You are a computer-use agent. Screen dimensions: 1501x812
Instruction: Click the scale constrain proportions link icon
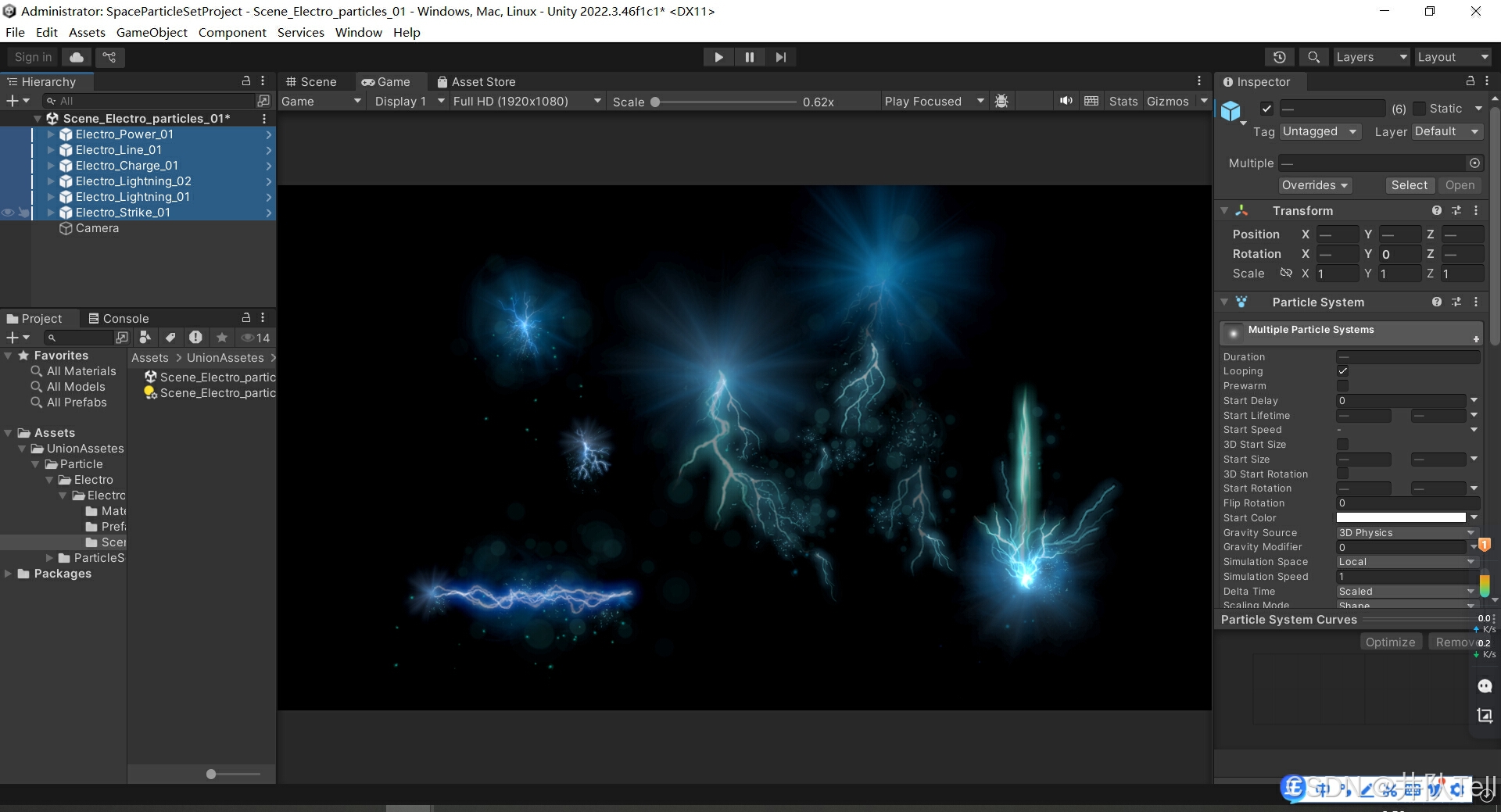pyautogui.click(x=1286, y=273)
